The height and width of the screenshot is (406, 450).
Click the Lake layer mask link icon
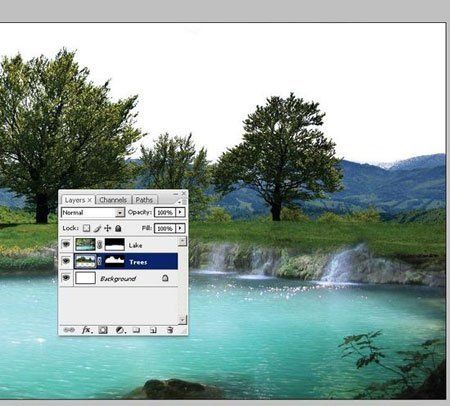pos(100,245)
